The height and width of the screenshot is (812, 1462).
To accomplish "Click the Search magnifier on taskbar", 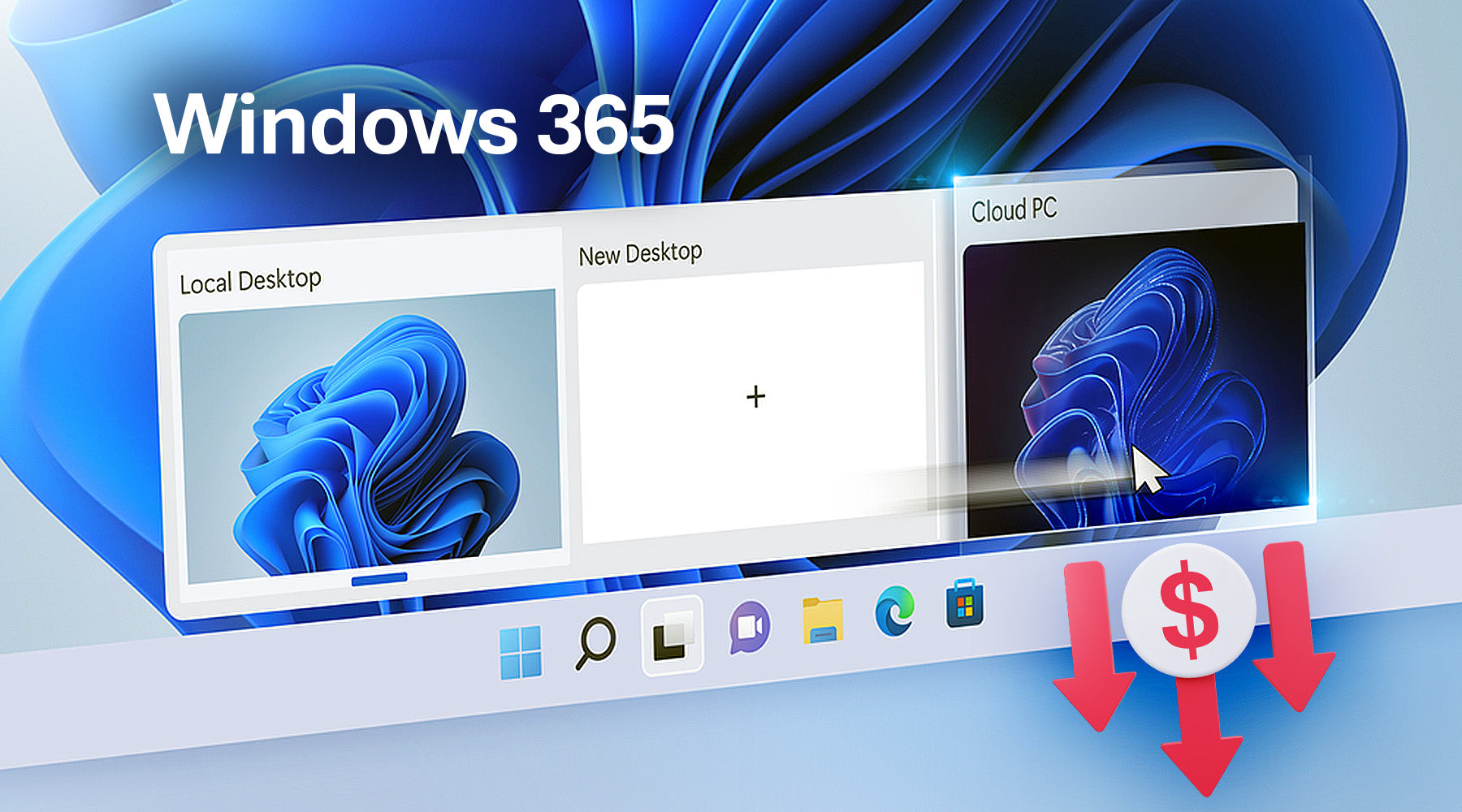I will click(x=595, y=643).
